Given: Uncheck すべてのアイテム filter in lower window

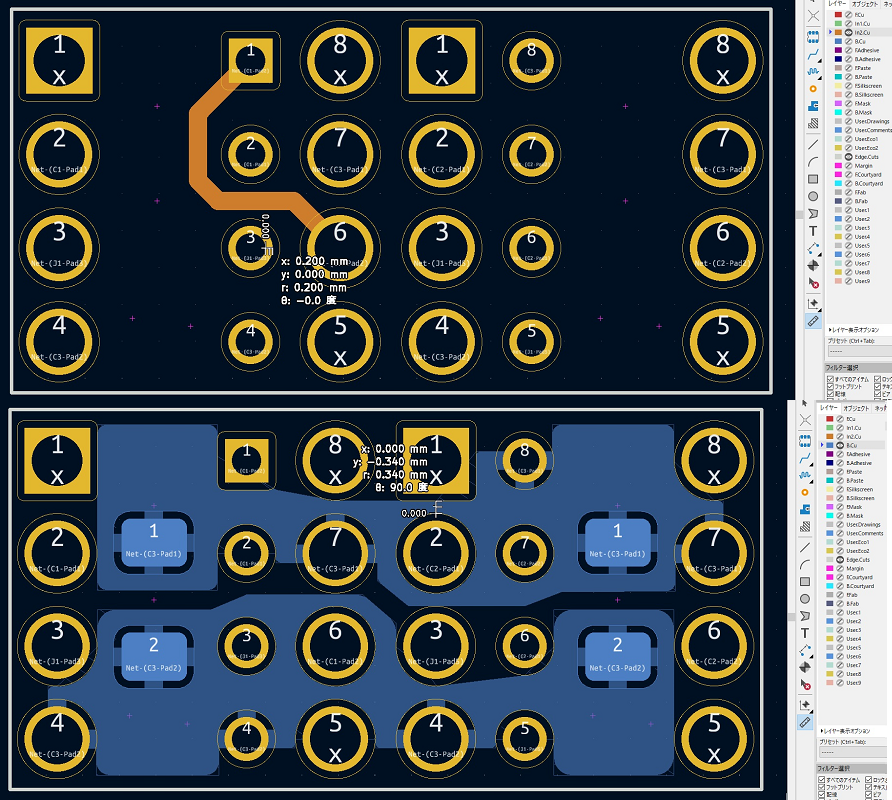Looking at the screenshot, I should pyautogui.click(x=822, y=780).
